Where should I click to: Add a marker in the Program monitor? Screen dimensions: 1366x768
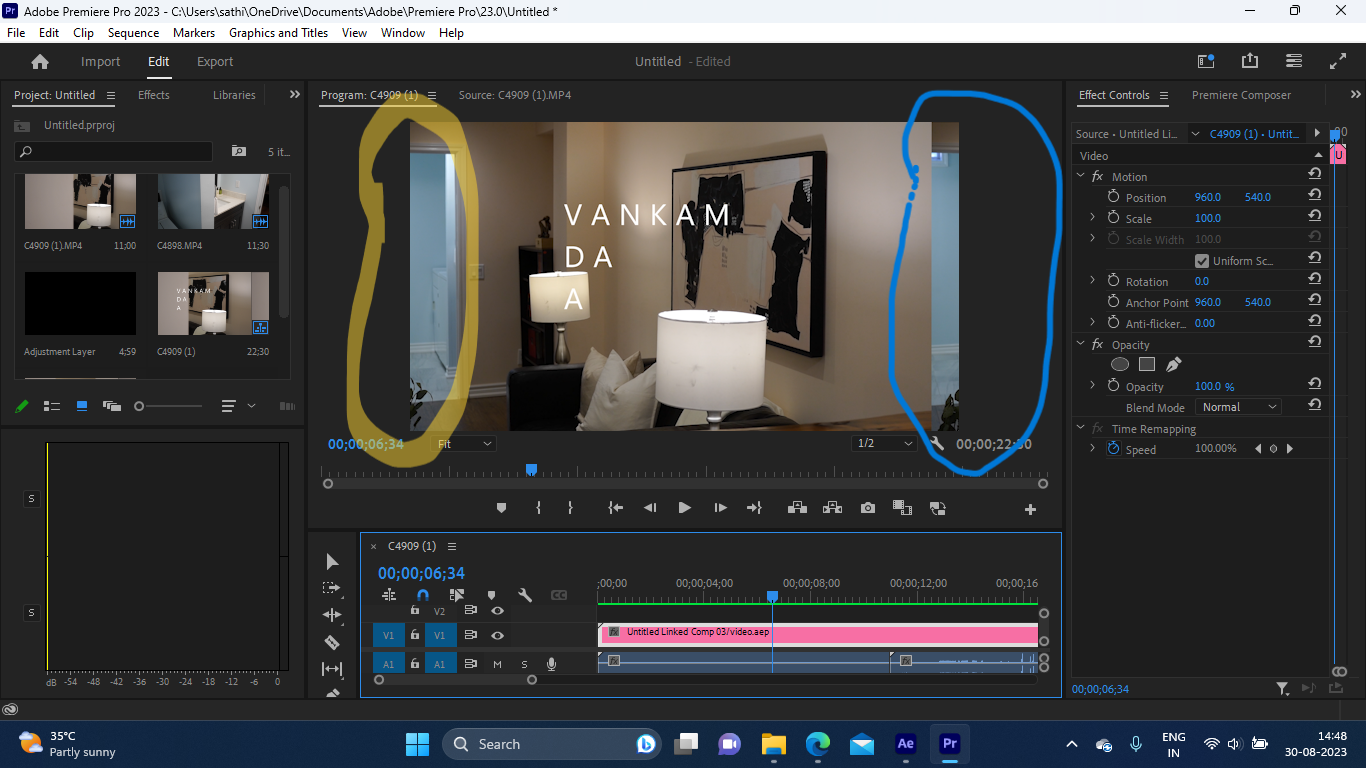coord(501,508)
